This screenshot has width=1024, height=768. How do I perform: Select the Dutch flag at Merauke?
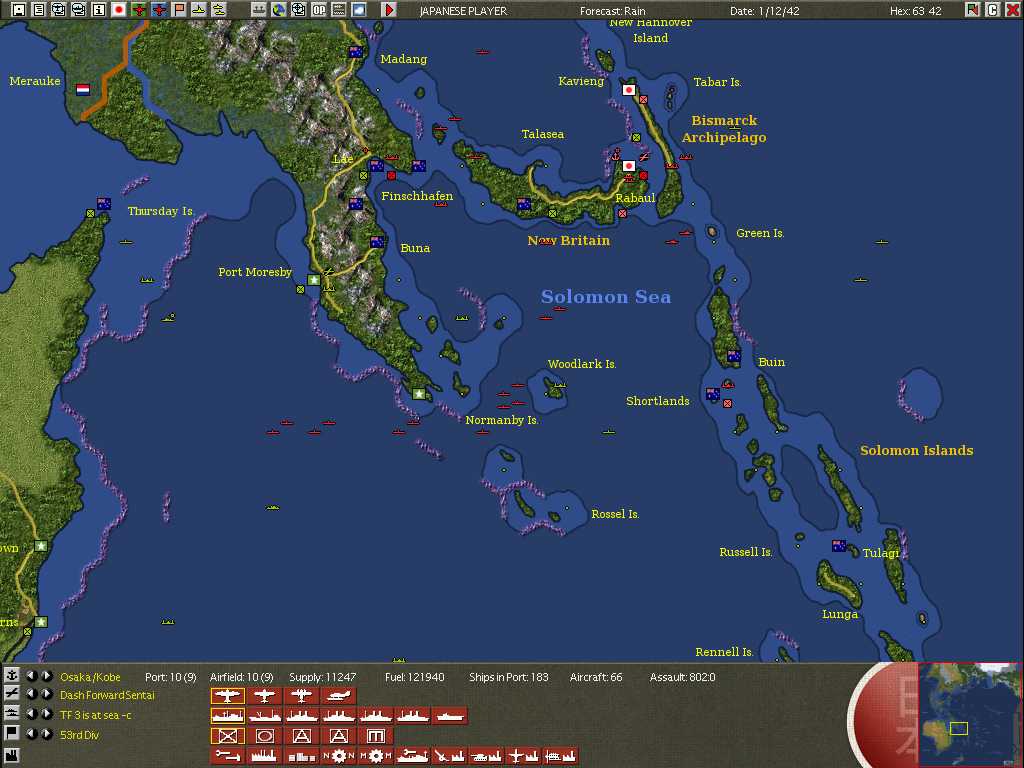(x=82, y=89)
